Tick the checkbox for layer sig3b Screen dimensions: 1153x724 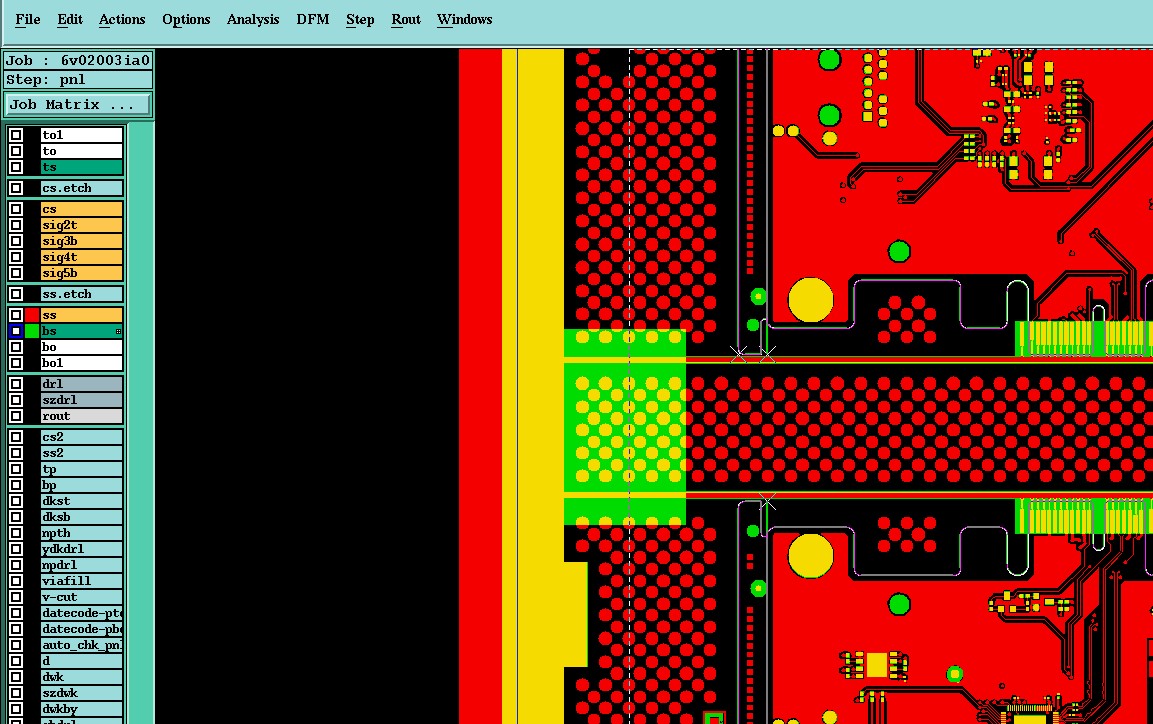[15, 241]
